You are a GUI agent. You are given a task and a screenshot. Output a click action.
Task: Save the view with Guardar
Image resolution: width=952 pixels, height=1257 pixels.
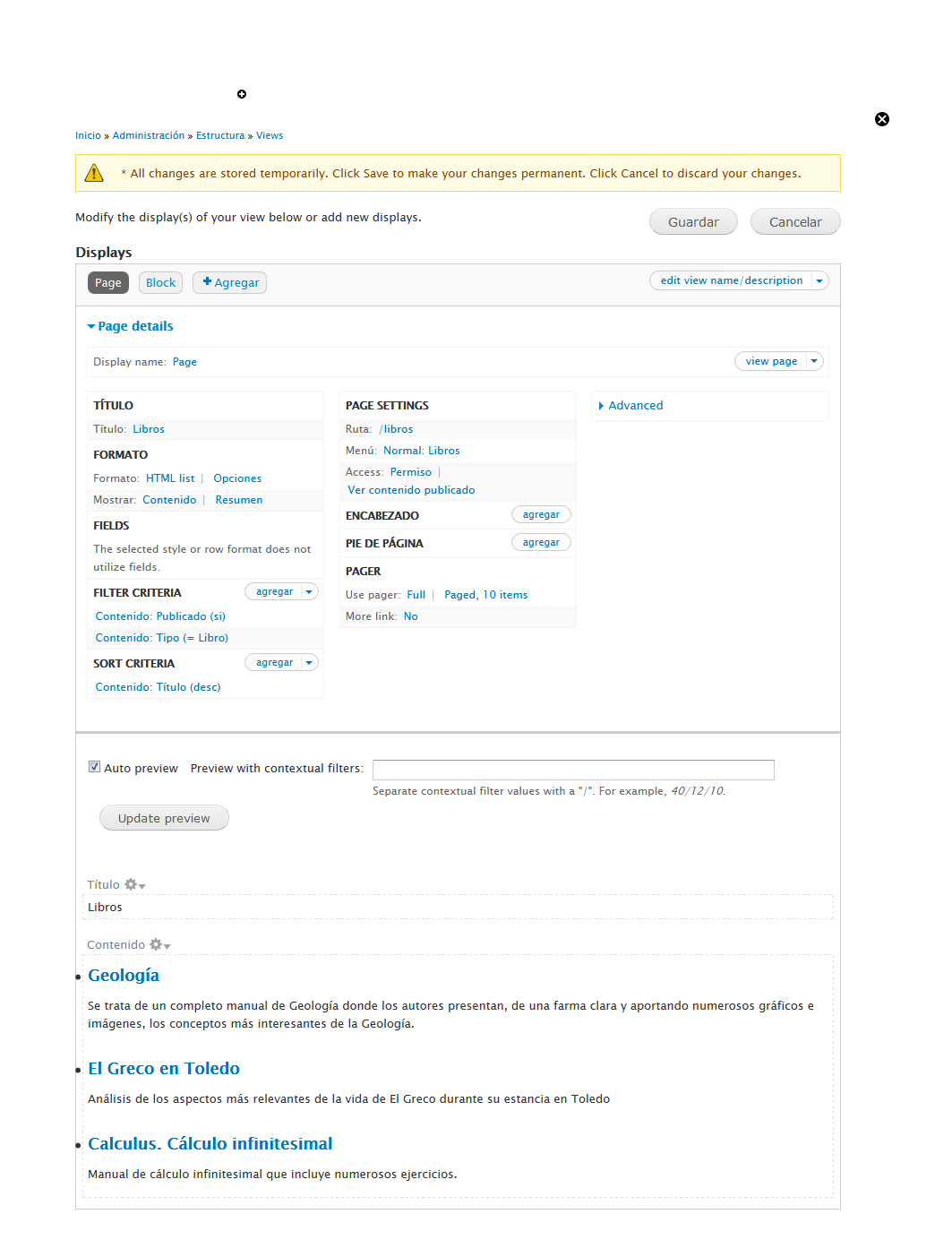693,222
